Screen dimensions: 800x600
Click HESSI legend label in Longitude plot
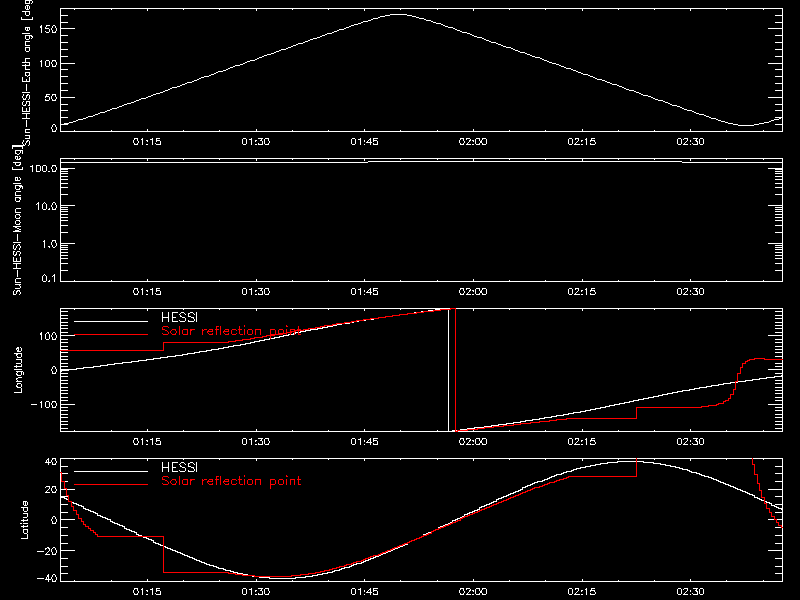tap(179, 317)
